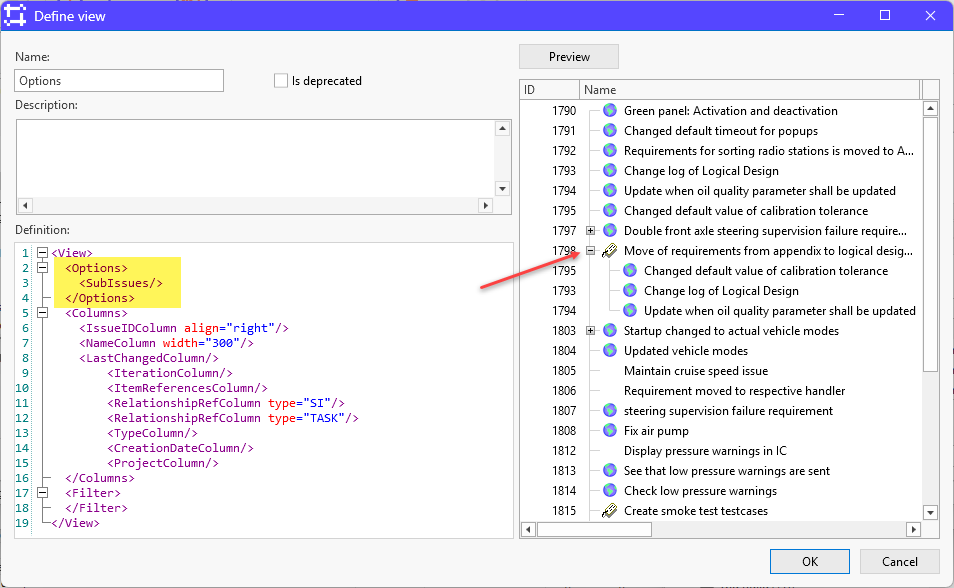Click Description horizontal scrollbar left arrow

(24, 205)
